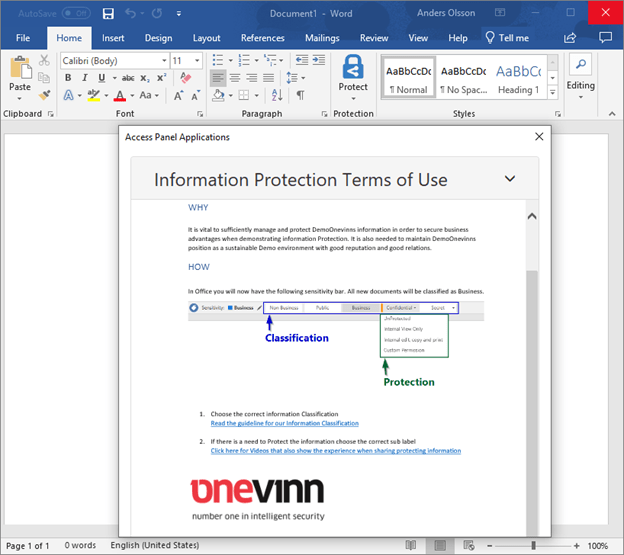
Task: Switch to Read Mode view icon
Action: point(411,545)
